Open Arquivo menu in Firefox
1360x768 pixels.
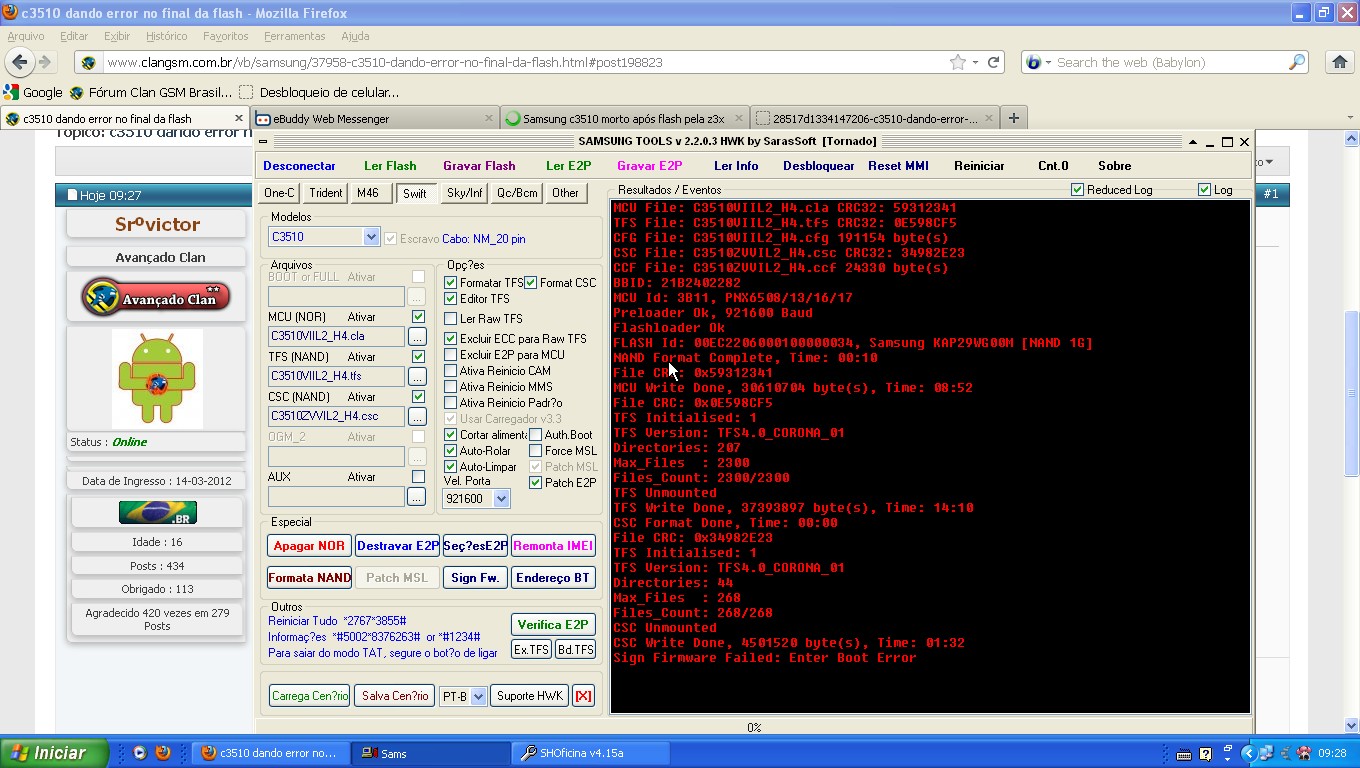pyautogui.click(x=26, y=36)
